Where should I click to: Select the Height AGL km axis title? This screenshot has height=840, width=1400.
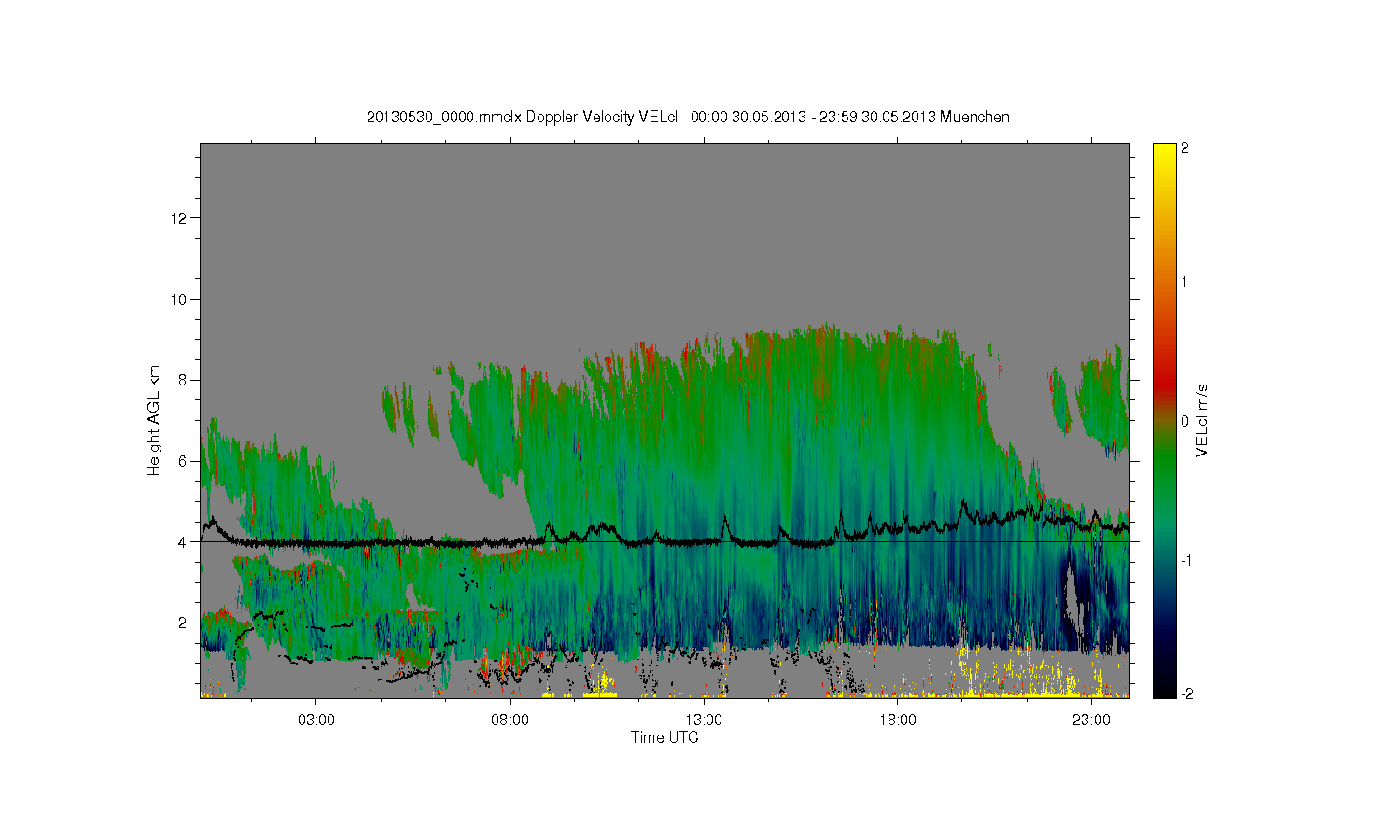point(154,420)
